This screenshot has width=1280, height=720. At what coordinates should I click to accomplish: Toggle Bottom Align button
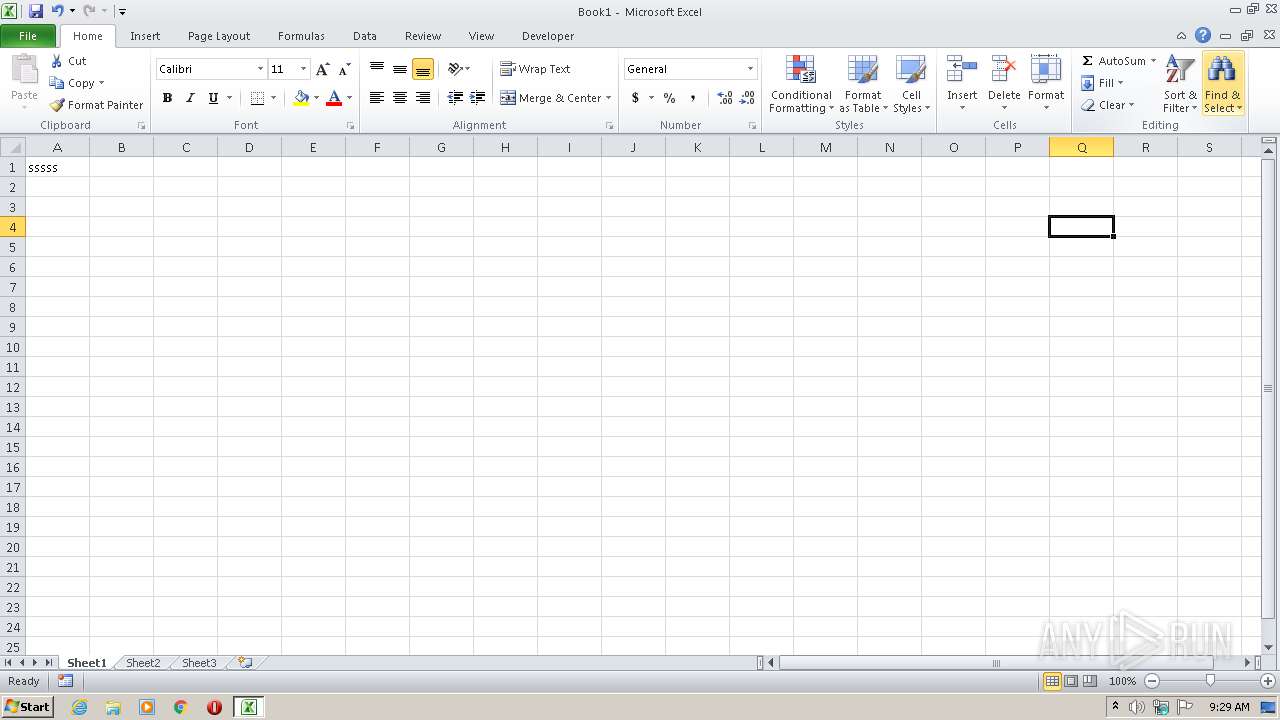tap(423, 69)
